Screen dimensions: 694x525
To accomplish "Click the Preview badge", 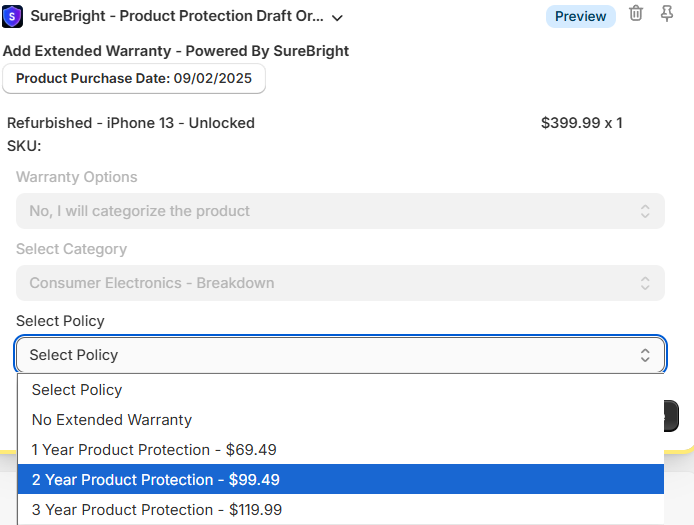I will (580, 16).
